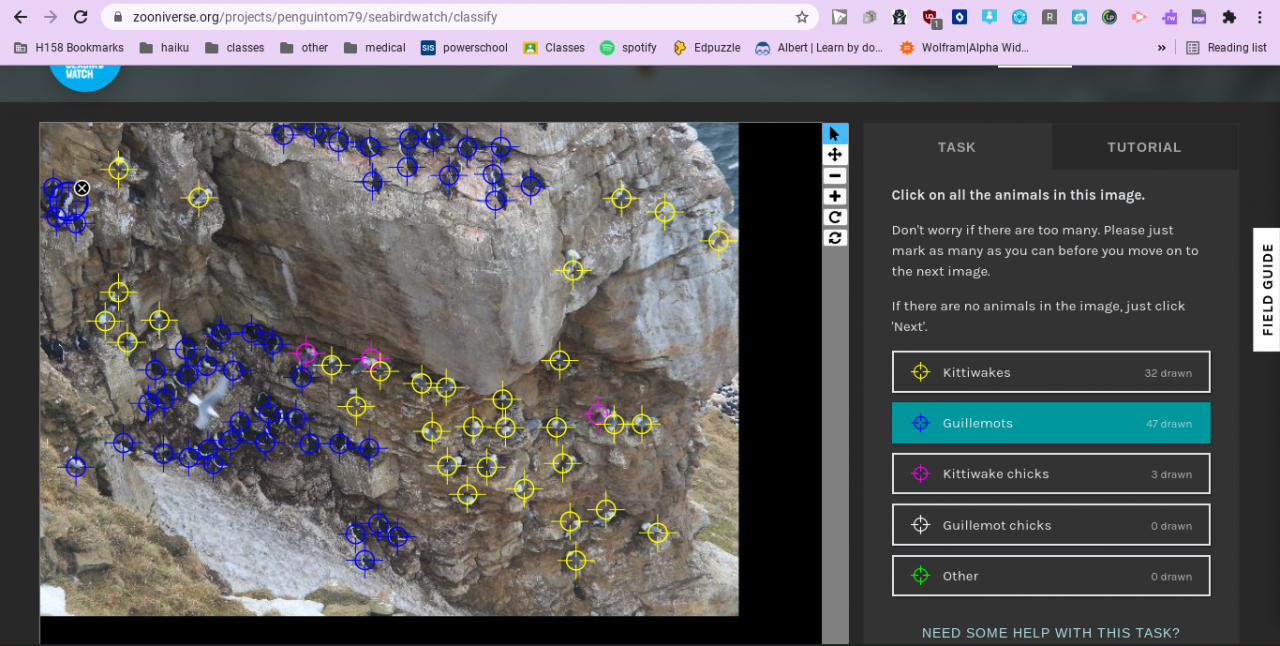Open the Extensions puzzle-piece menu
Image resolution: width=1280 pixels, height=646 pixels.
coord(1229,17)
